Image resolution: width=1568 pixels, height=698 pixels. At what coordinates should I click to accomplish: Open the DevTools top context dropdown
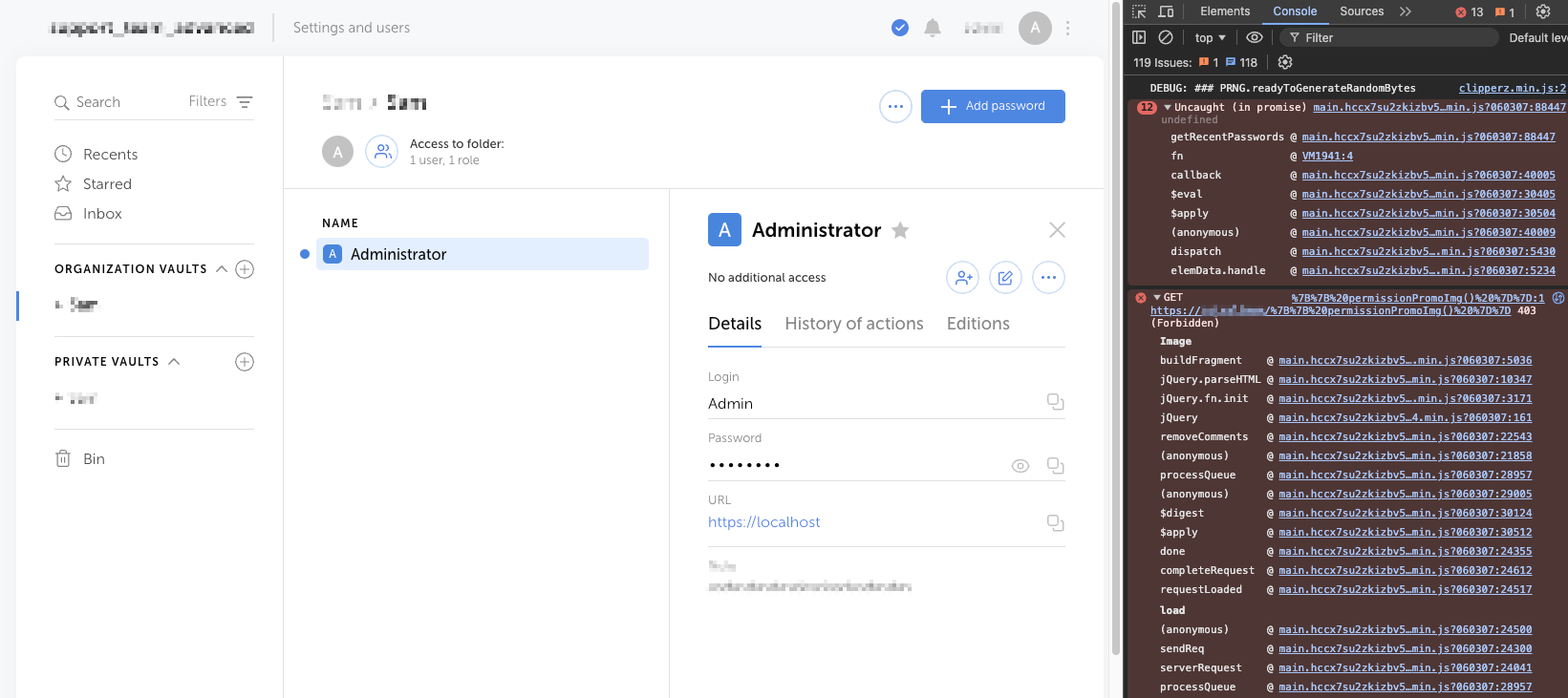(1210, 38)
